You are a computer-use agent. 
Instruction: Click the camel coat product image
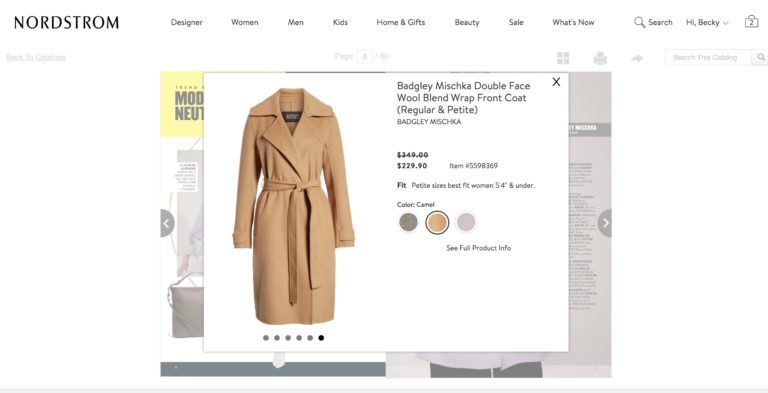click(x=293, y=206)
